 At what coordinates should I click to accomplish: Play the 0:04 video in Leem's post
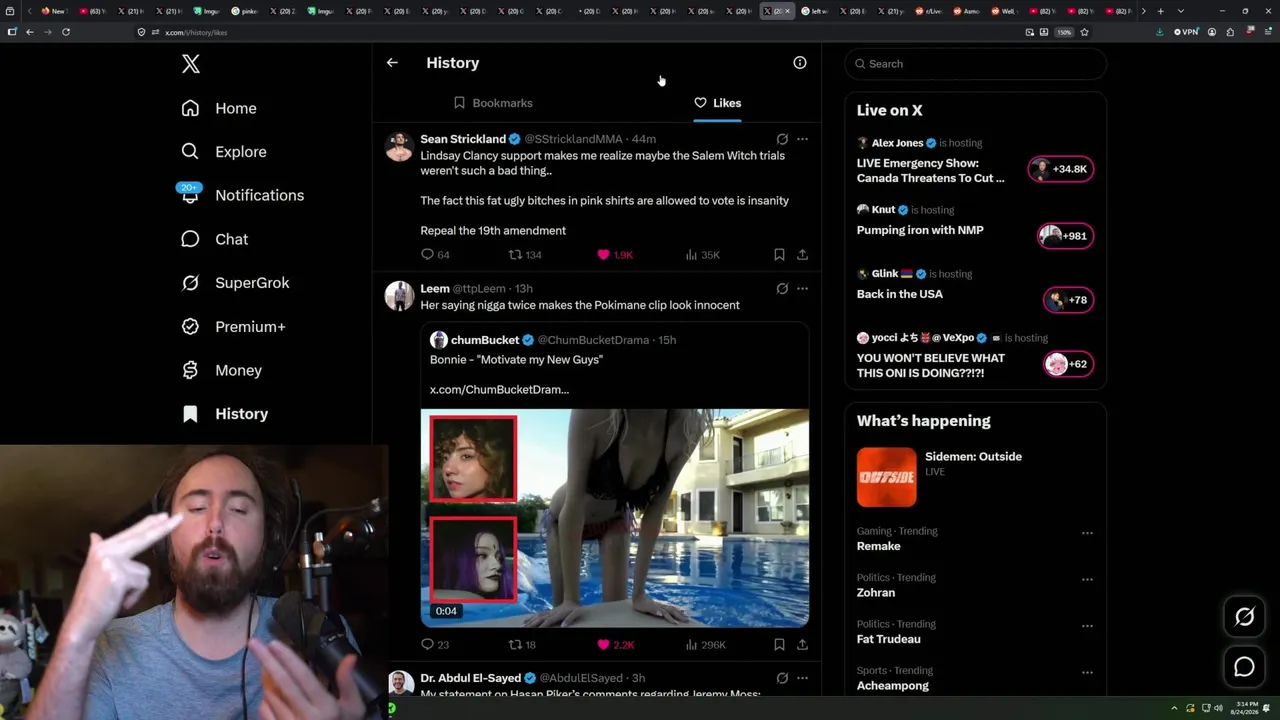tap(615, 518)
